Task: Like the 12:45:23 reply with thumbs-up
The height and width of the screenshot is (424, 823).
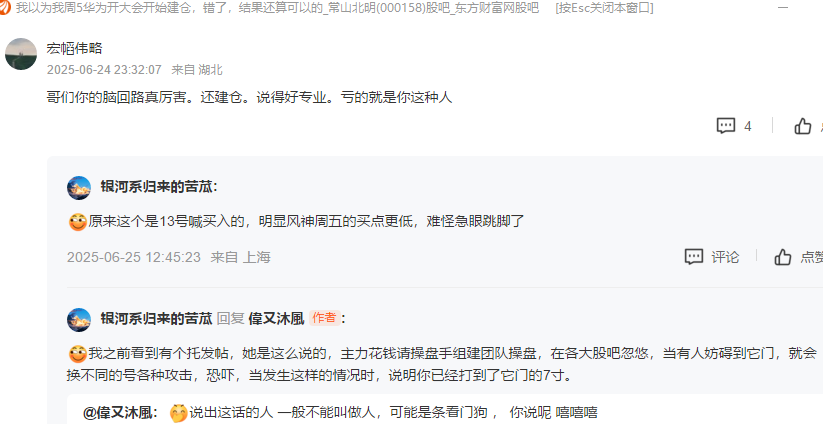Action: point(783,257)
